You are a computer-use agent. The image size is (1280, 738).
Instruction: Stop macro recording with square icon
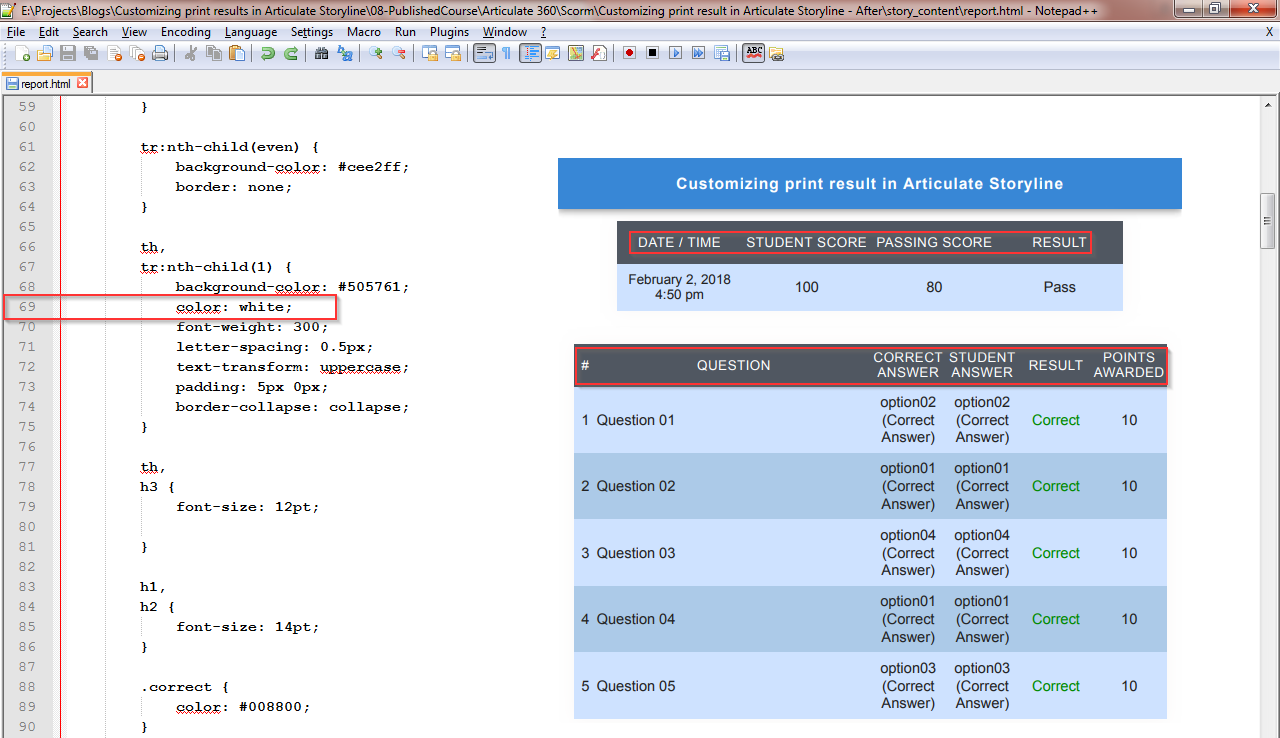click(652, 53)
